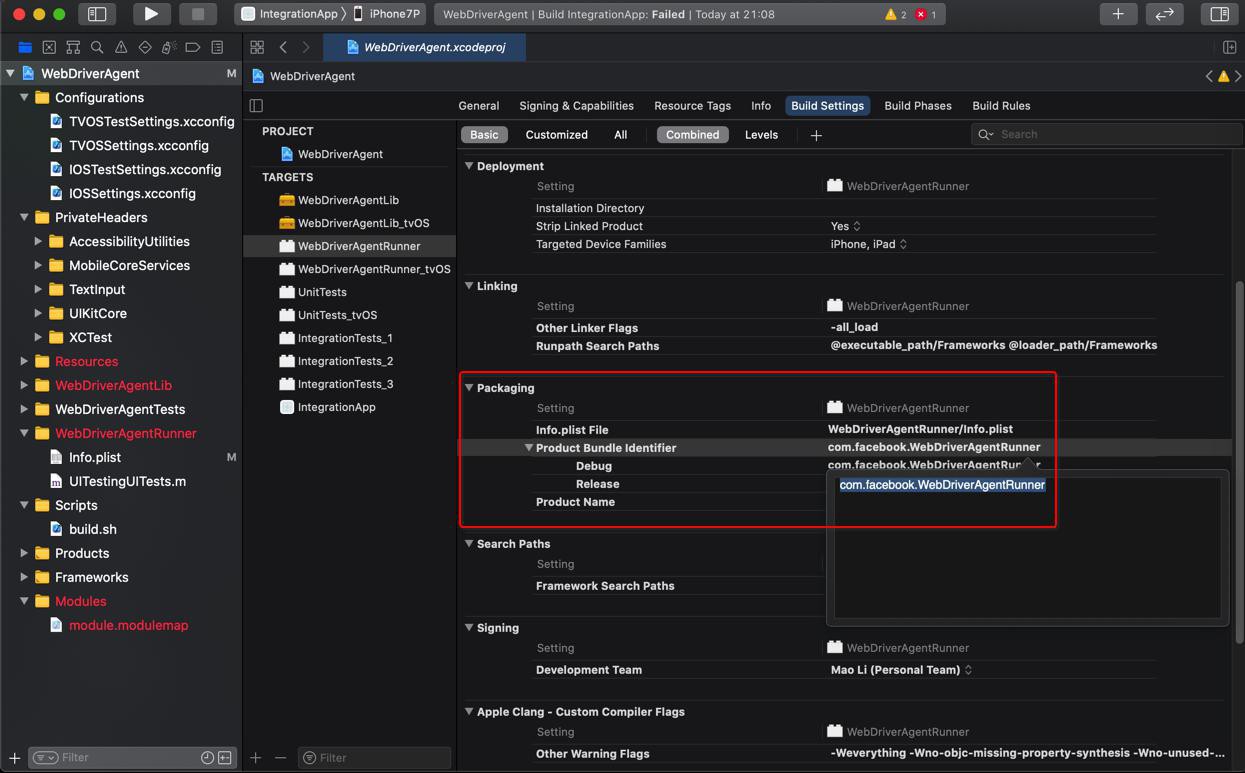Open the Signing & Capabilities tab

coord(577,106)
